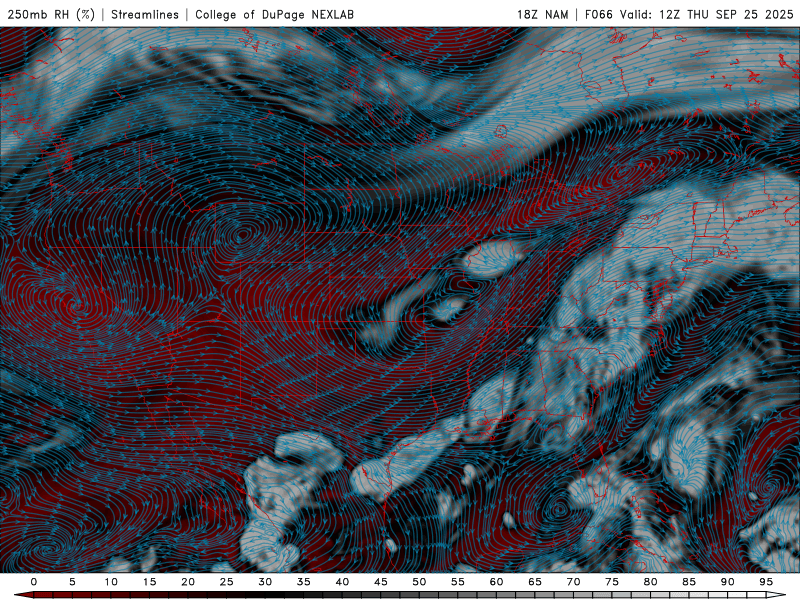The image size is (800, 600).
Task: Click the "5" value on the color scale
Action: click(72, 582)
